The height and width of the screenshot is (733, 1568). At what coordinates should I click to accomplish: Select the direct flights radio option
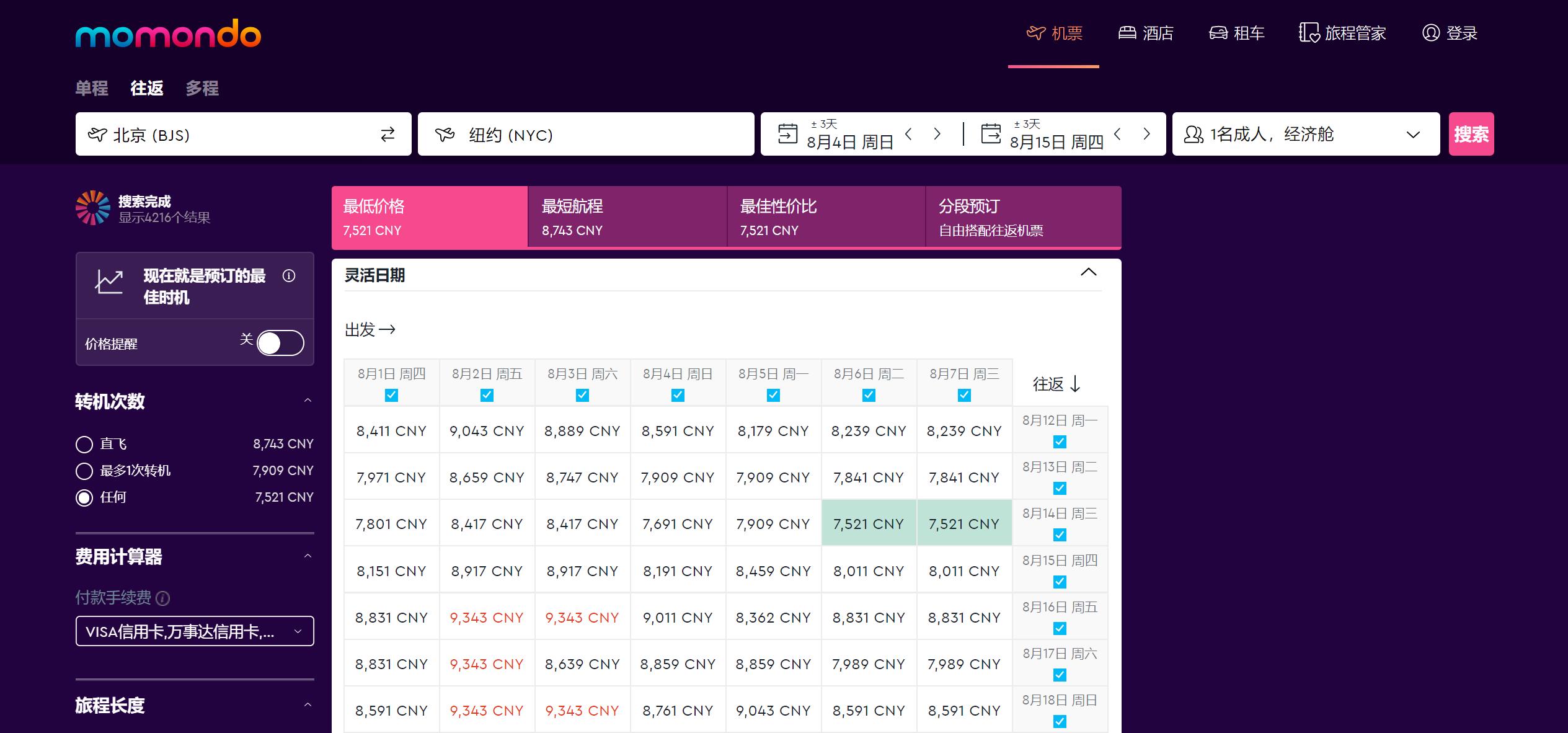tap(84, 444)
